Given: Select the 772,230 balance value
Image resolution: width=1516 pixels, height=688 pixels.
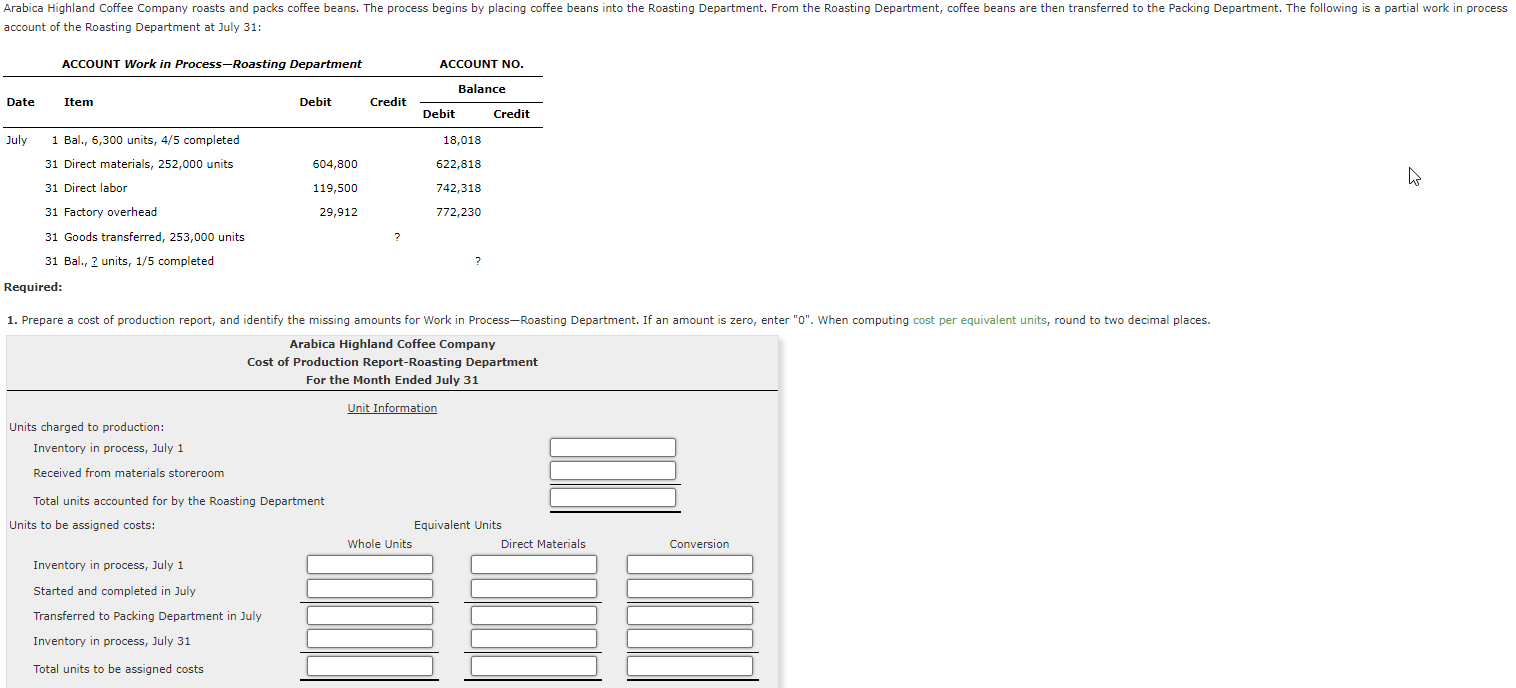Looking at the screenshot, I should [x=459, y=212].
